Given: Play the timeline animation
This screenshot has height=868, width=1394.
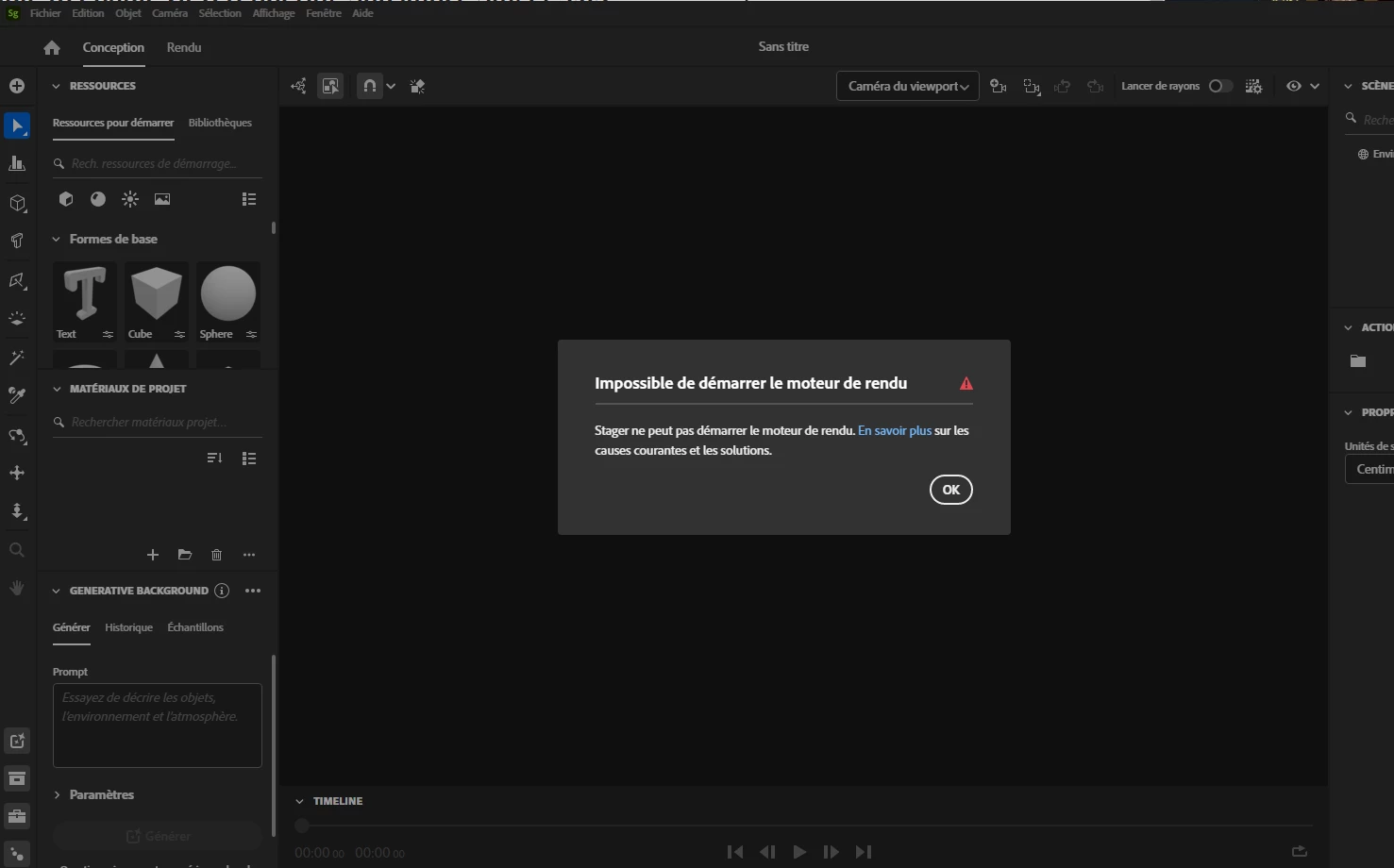Looking at the screenshot, I should coord(799,852).
